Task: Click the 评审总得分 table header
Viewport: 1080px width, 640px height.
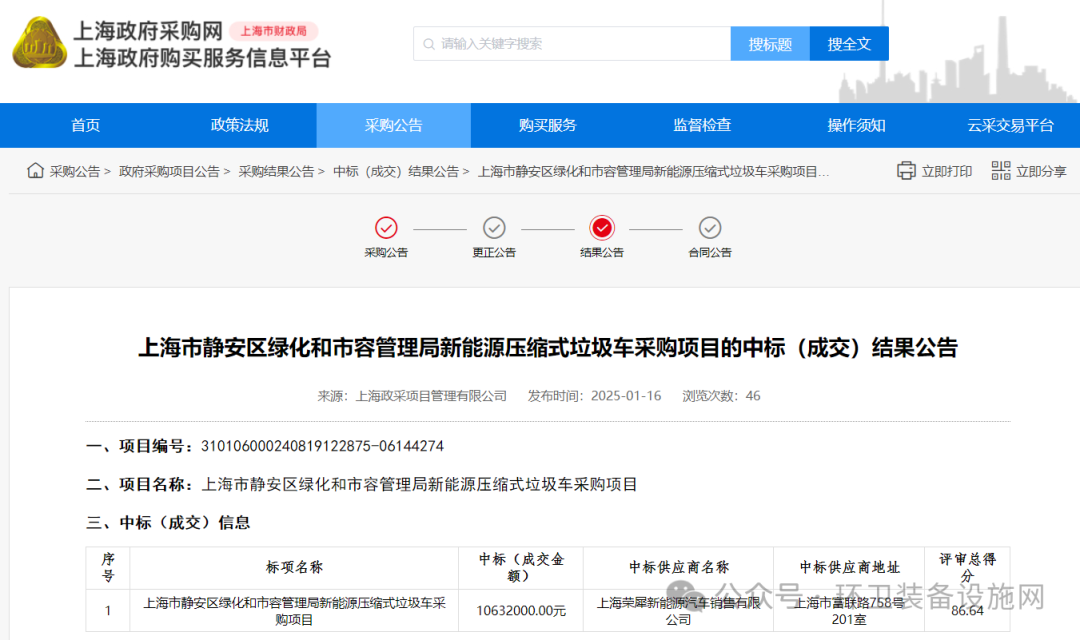Action: coord(967,568)
